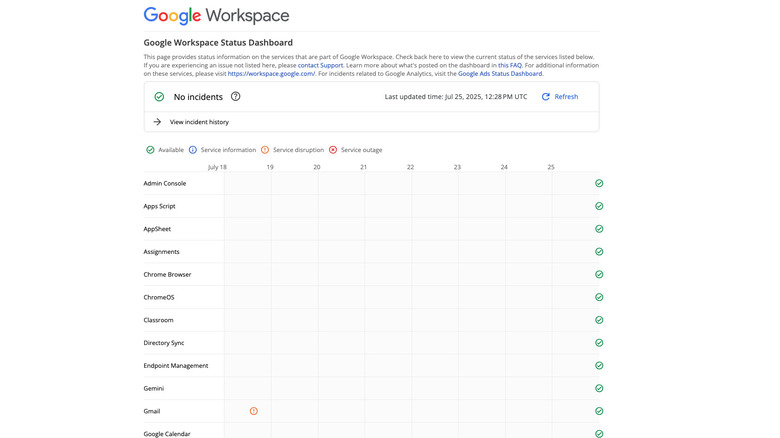Screen dimensions: 780x438
Task: Click the Endpoint Management row label
Action: pyautogui.click(x=176, y=366)
